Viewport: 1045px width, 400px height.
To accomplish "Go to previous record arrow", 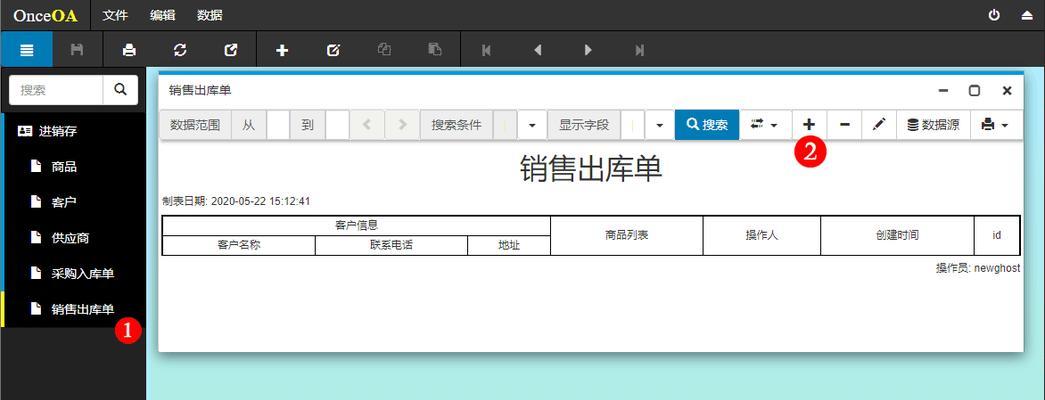I will pos(537,50).
